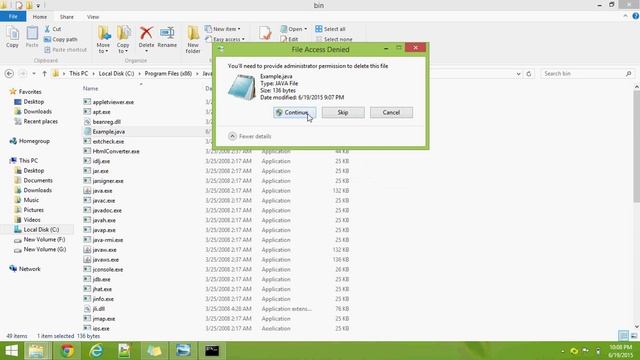The image size is (640, 360).
Task: Open Command Prompt from the taskbar
Action: (x=212, y=351)
